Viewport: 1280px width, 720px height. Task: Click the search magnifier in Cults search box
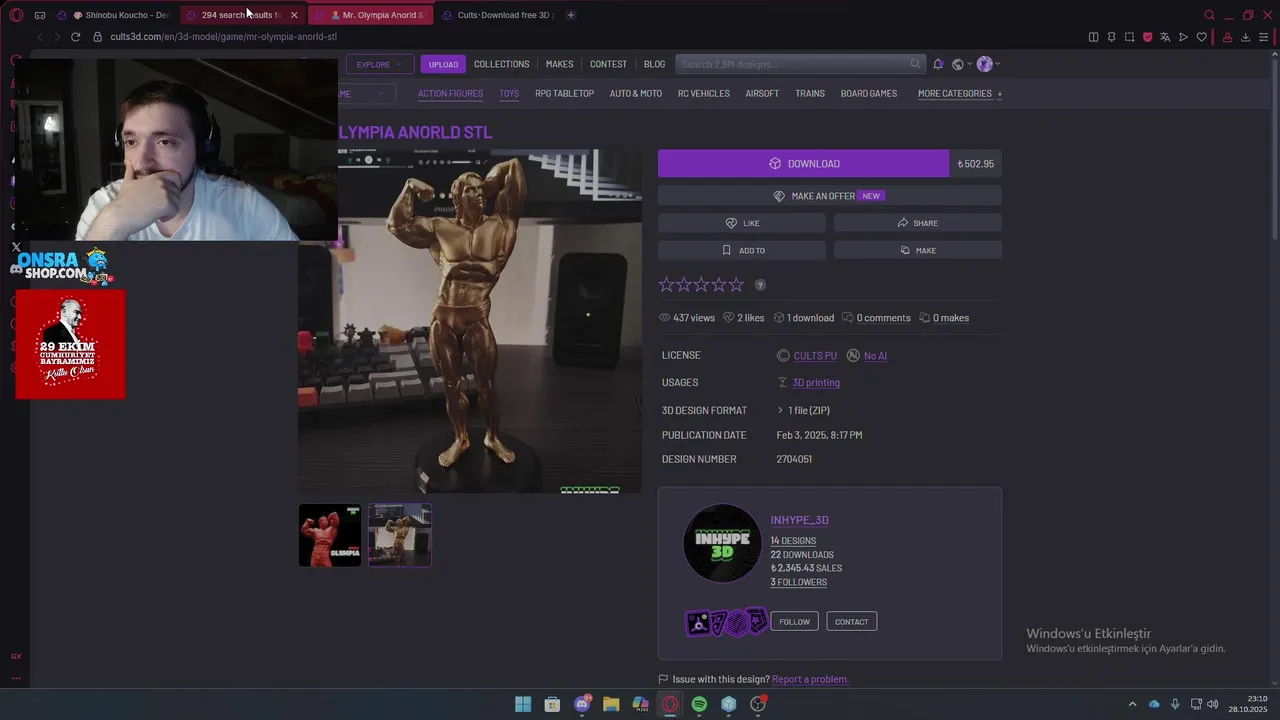(x=915, y=64)
